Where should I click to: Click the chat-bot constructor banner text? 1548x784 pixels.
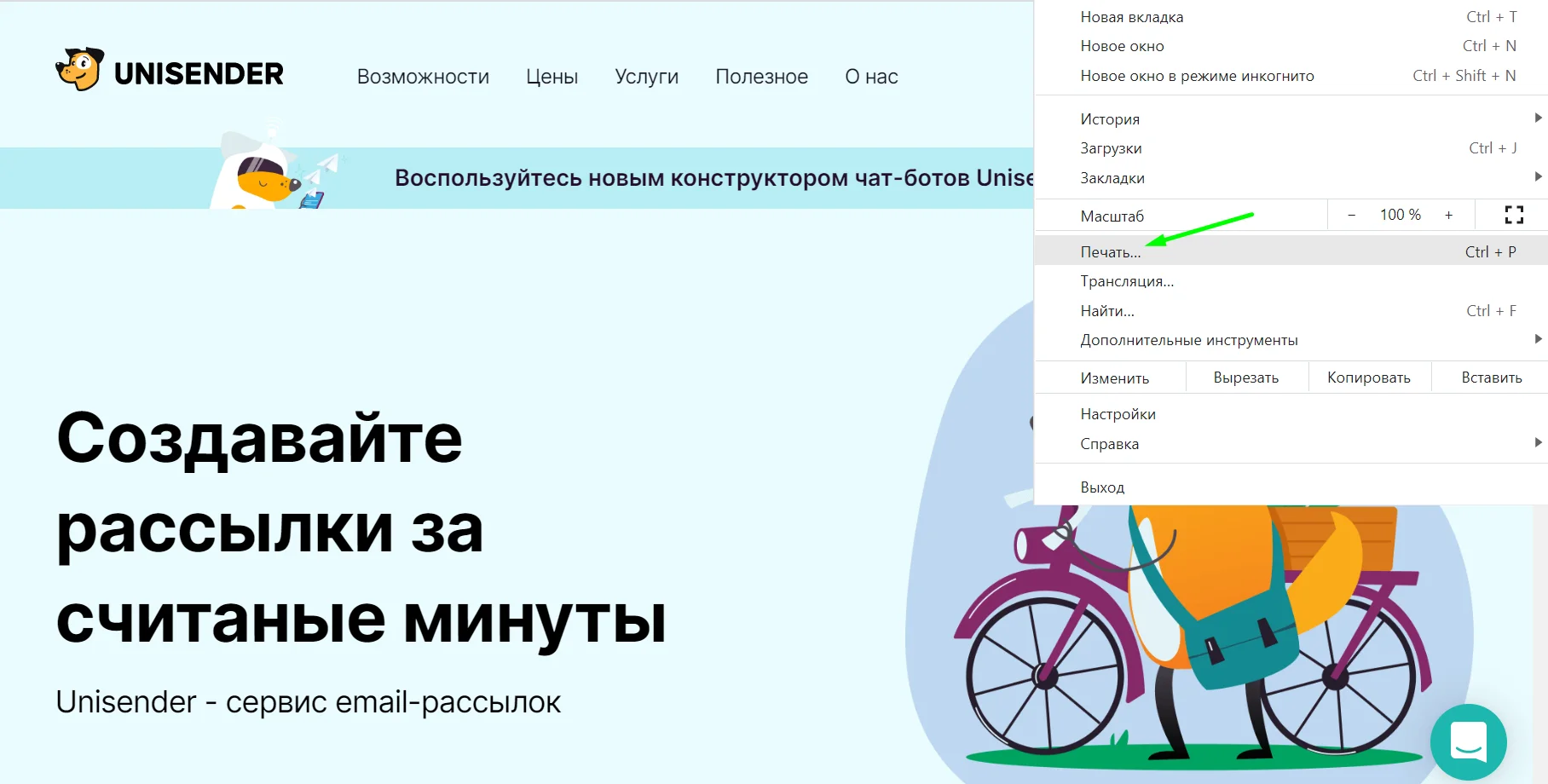[714, 178]
